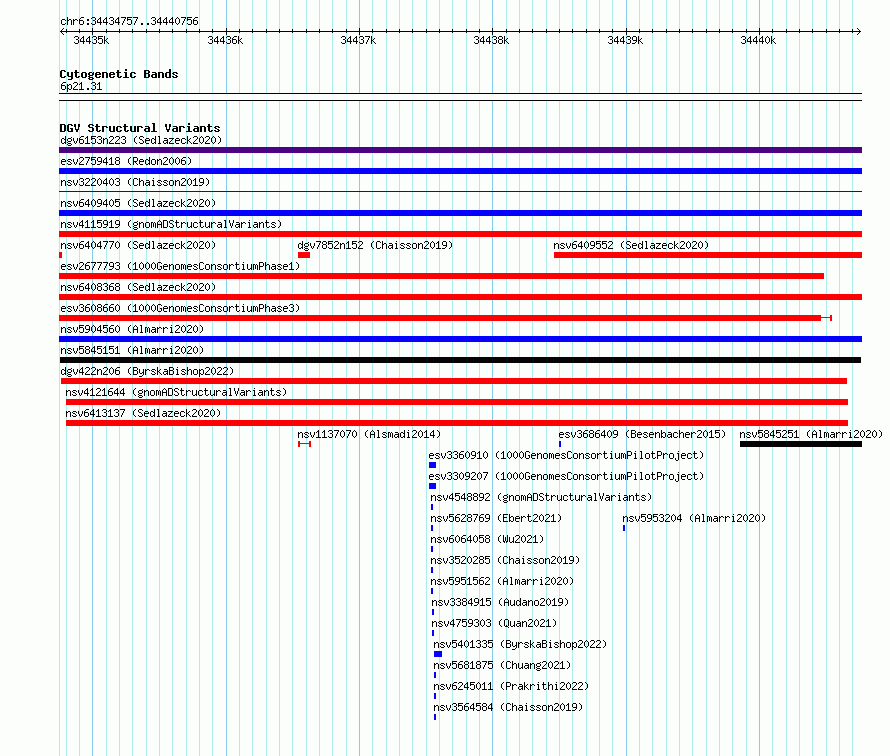Click nsv6245011 (Prakrithi2022) label

[x=511, y=686]
